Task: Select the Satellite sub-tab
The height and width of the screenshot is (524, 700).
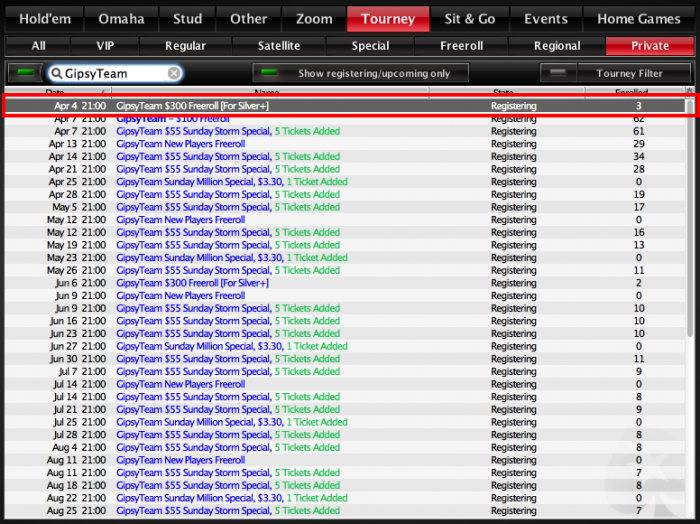Action: (x=279, y=46)
